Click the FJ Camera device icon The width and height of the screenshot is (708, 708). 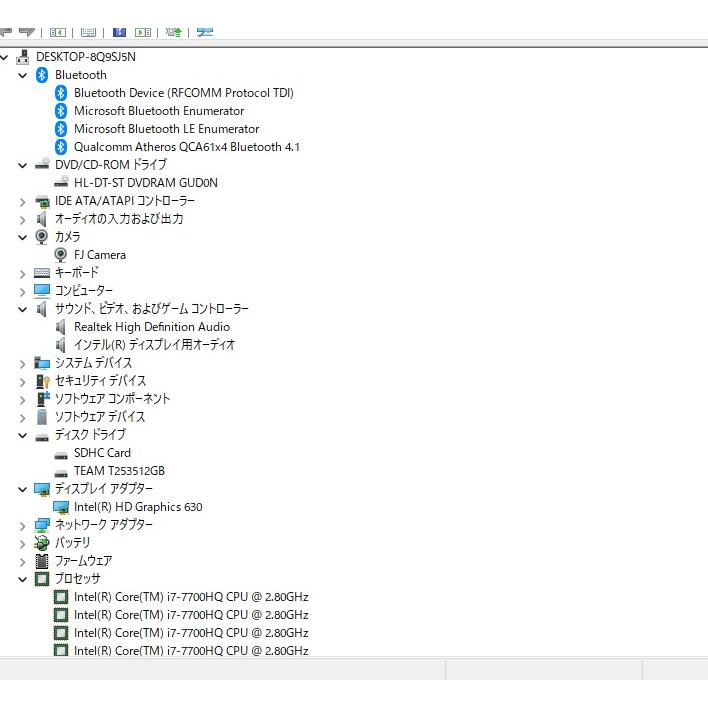click(61, 255)
